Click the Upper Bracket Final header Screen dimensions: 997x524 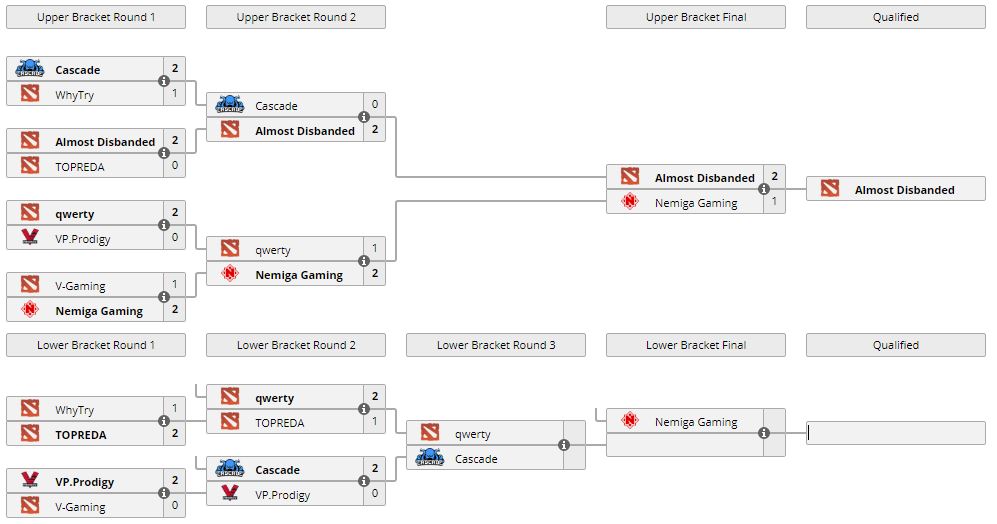tap(696, 17)
